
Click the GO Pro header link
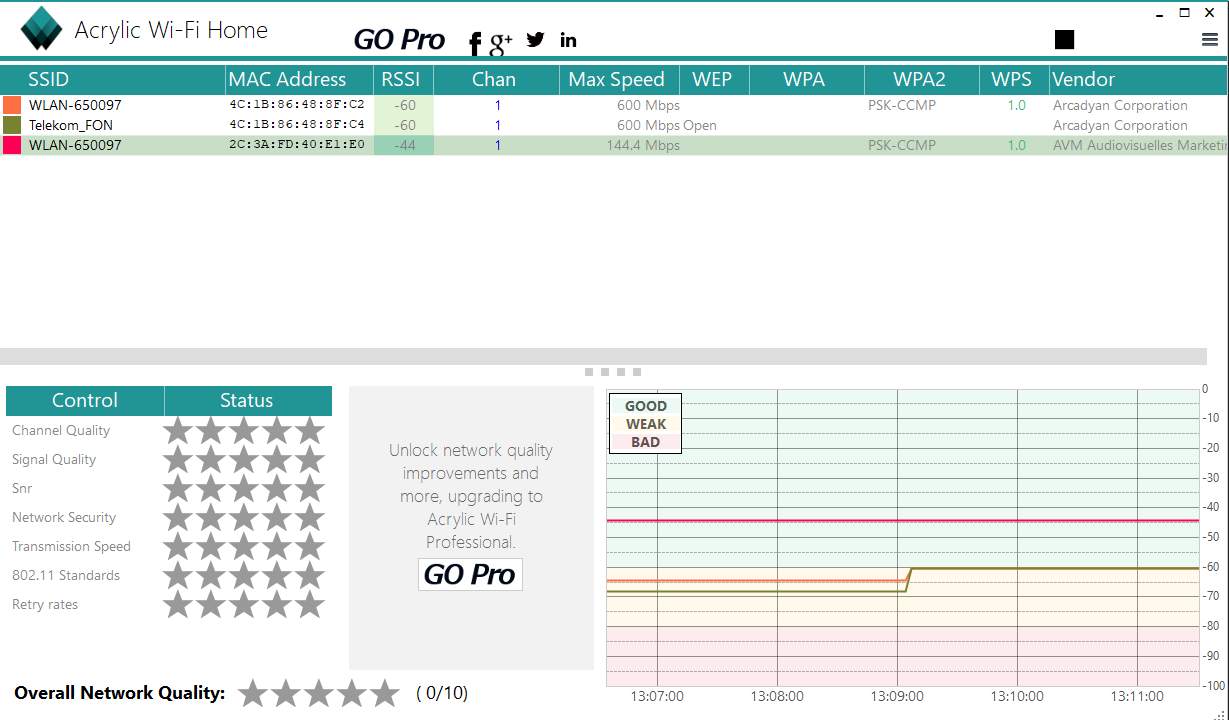point(399,40)
